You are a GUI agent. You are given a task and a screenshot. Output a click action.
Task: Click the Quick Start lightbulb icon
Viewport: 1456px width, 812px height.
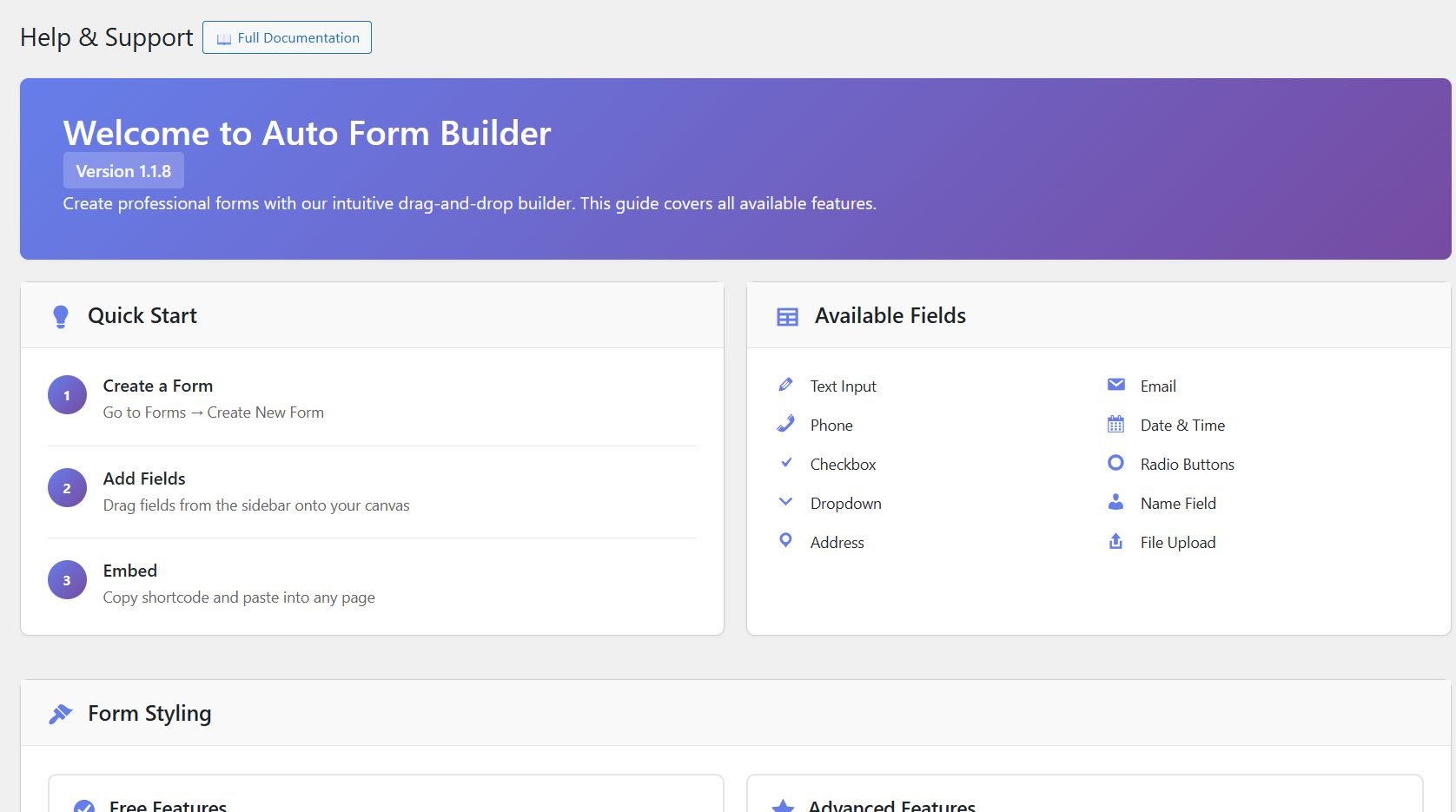(60, 315)
